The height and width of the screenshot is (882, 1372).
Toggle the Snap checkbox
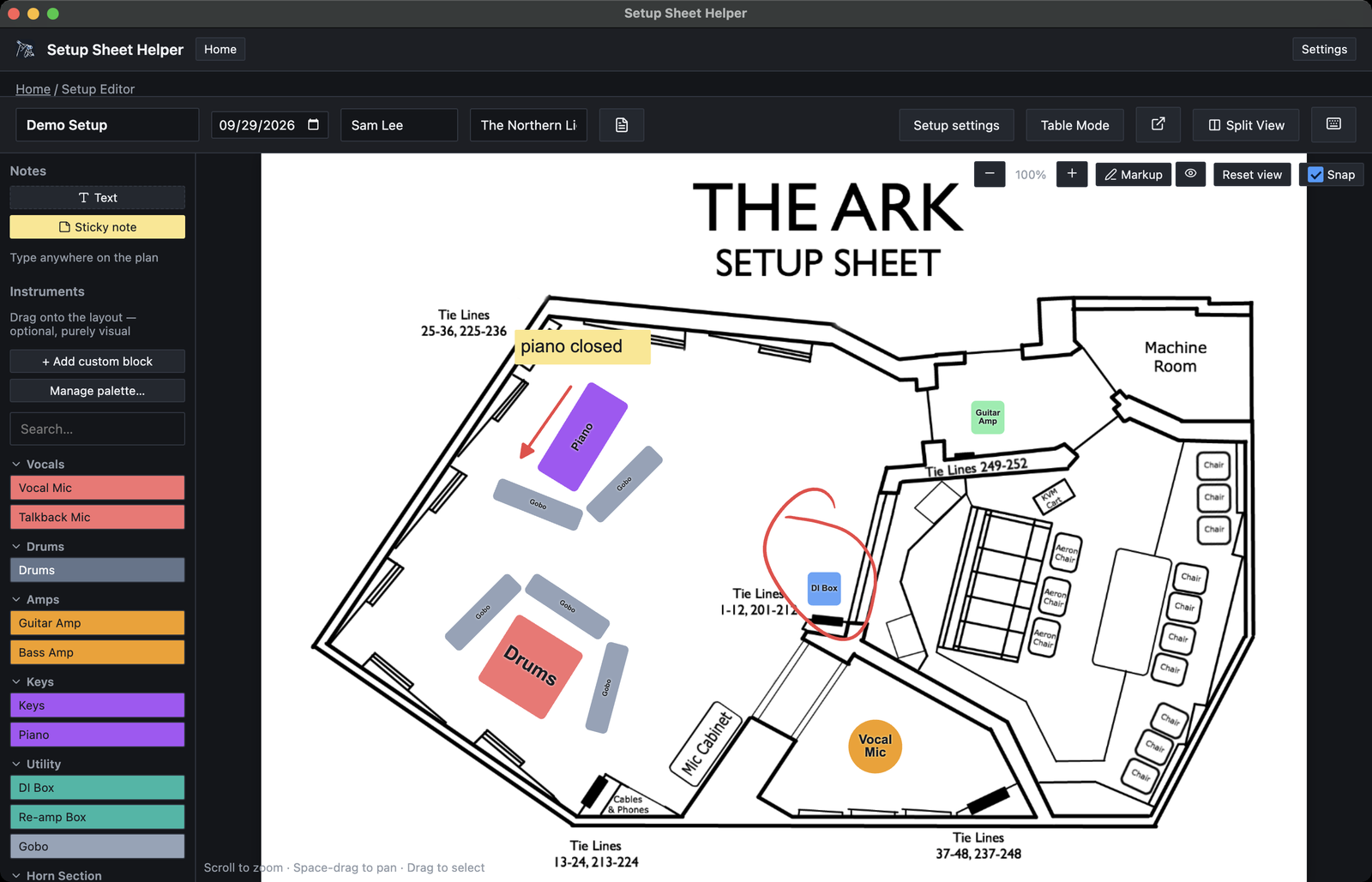(x=1315, y=175)
